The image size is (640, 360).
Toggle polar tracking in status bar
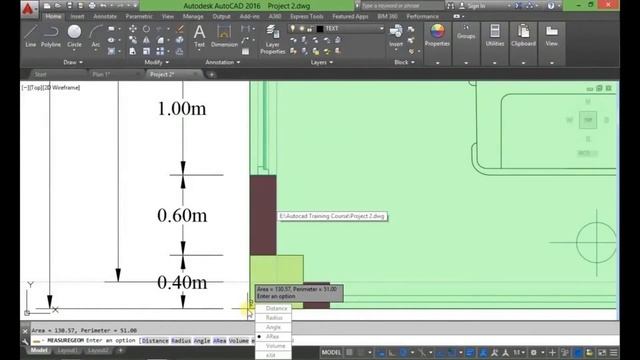(x=403, y=352)
